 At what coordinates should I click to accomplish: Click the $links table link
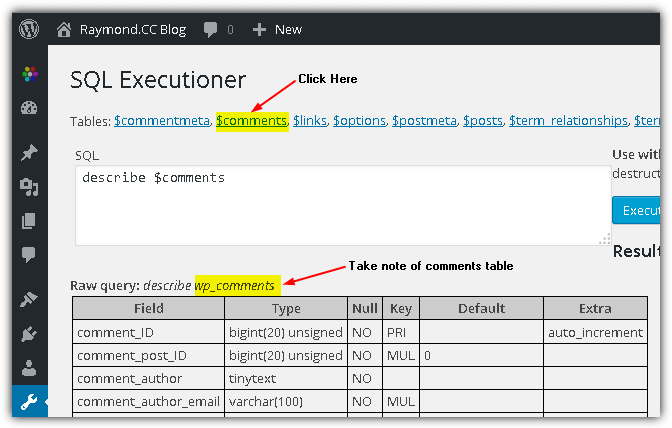coord(310,121)
